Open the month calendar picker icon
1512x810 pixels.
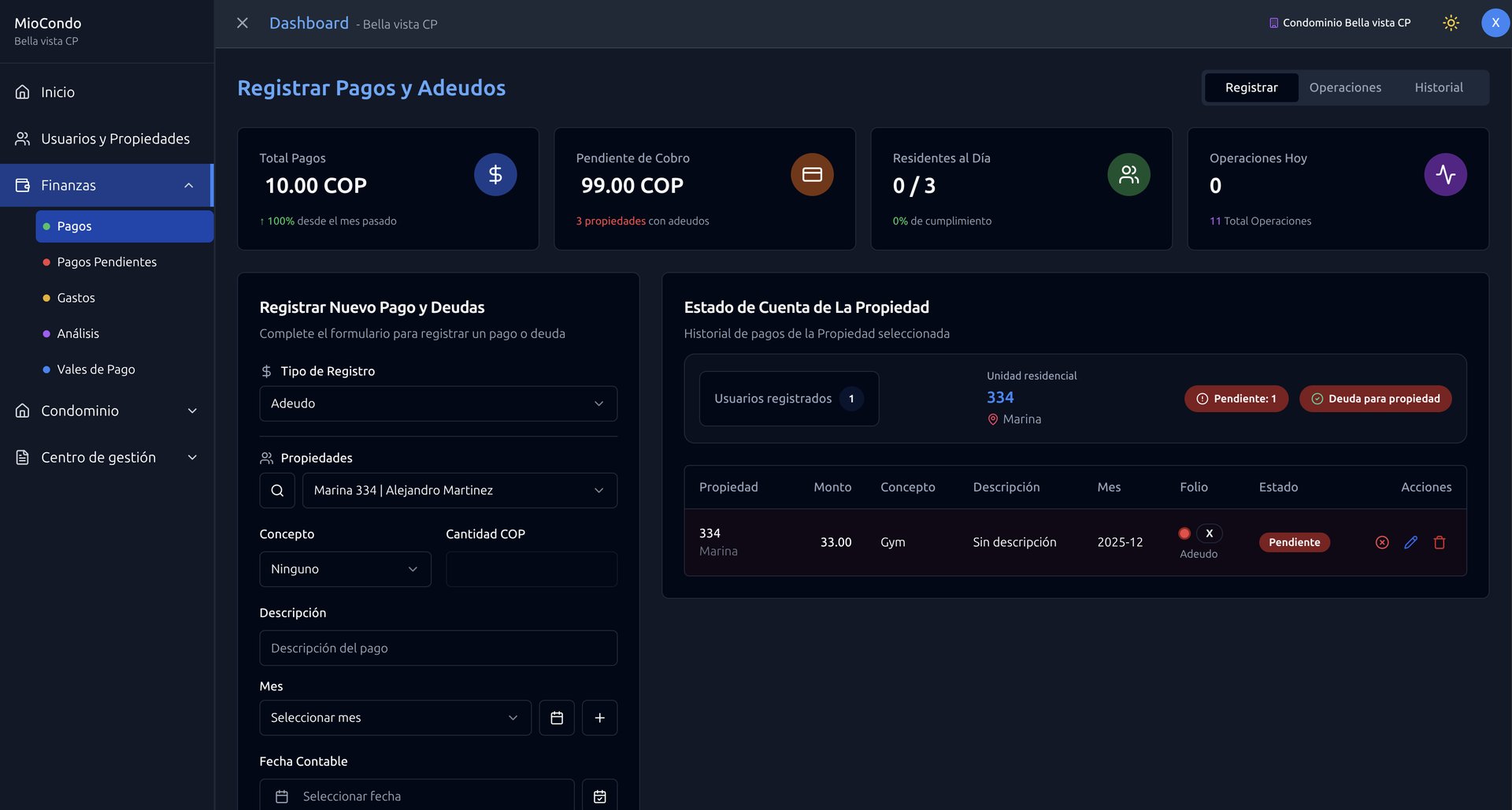click(557, 718)
